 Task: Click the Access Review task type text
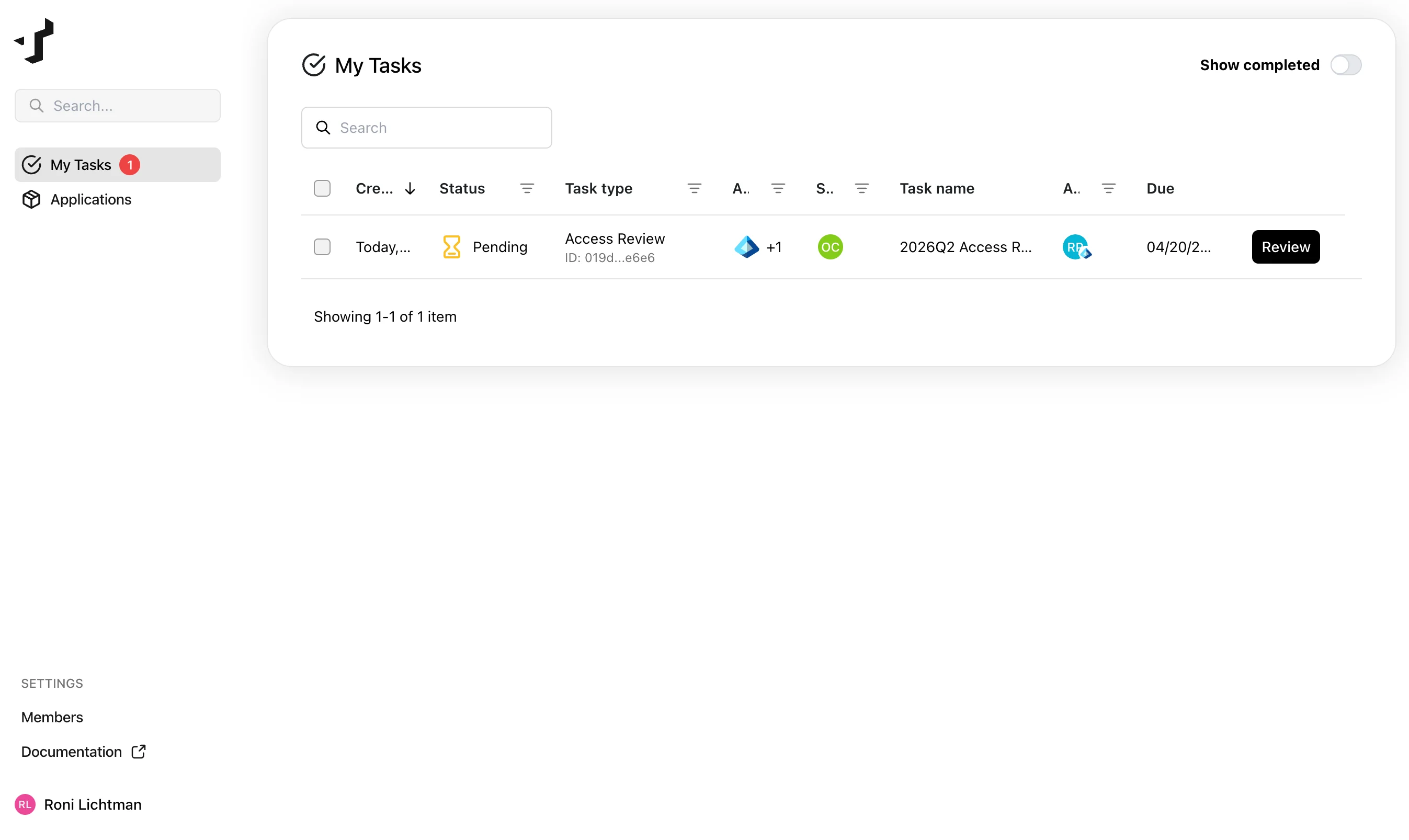[x=615, y=239]
